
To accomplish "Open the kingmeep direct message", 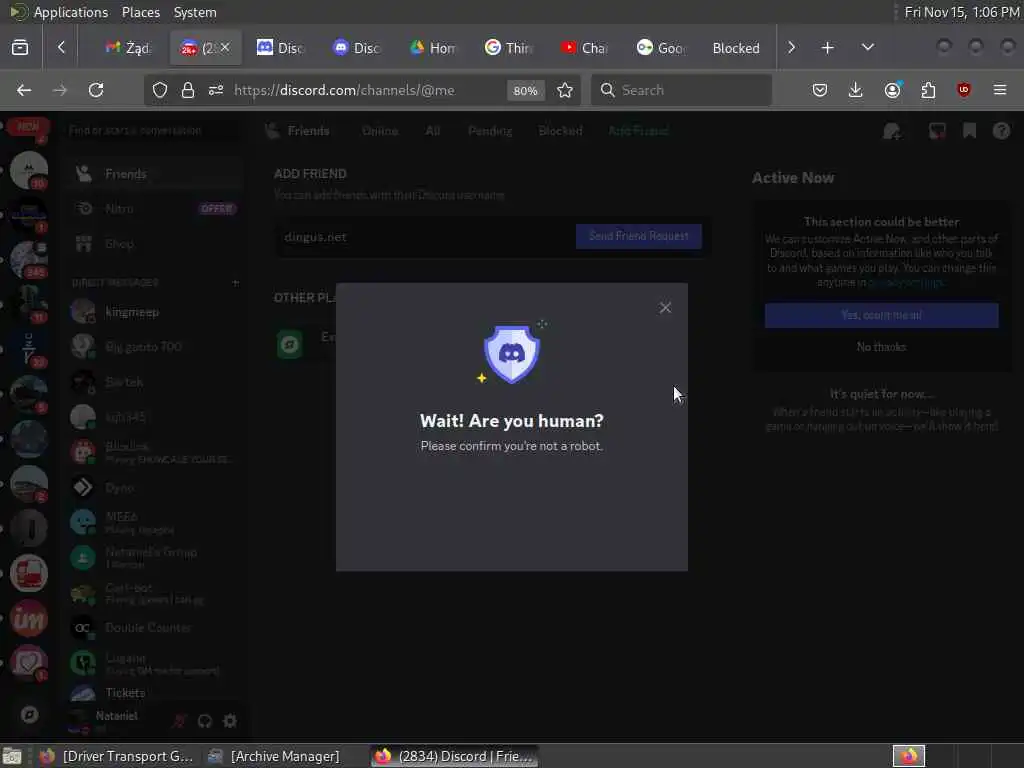I will (154, 312).
